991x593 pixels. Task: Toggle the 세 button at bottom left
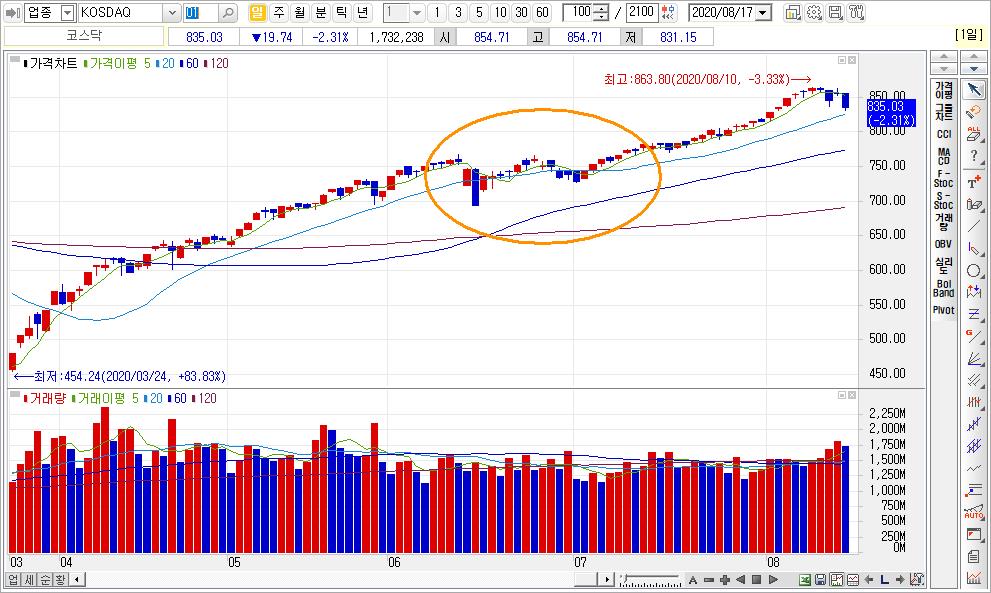click(x=29, y=579)
